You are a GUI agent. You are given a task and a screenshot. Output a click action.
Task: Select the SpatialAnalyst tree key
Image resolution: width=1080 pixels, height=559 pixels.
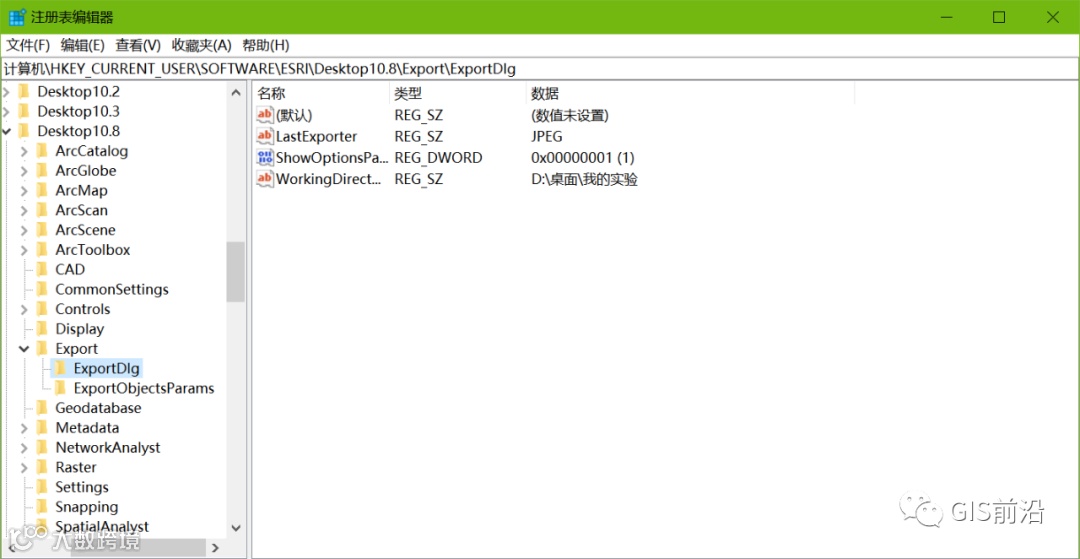(x=102, y=527)
